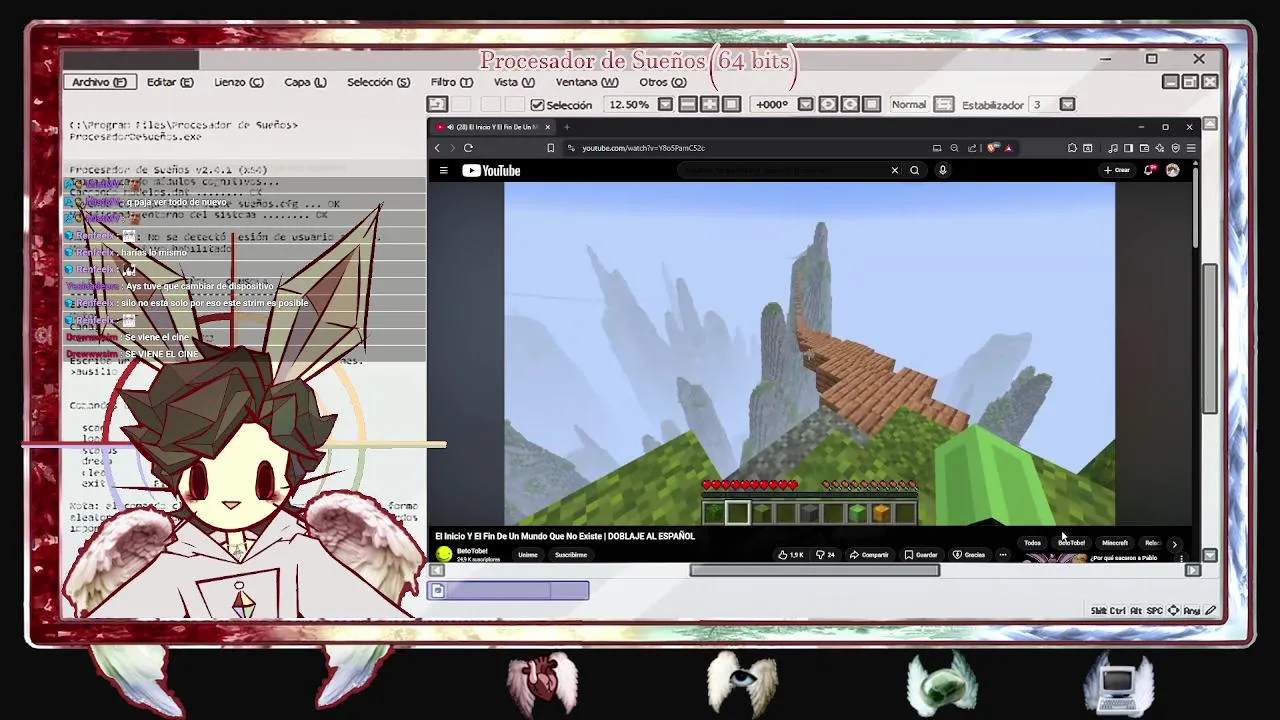
Task: Open YouTube account avatar menu
Action: (1172, 170)
